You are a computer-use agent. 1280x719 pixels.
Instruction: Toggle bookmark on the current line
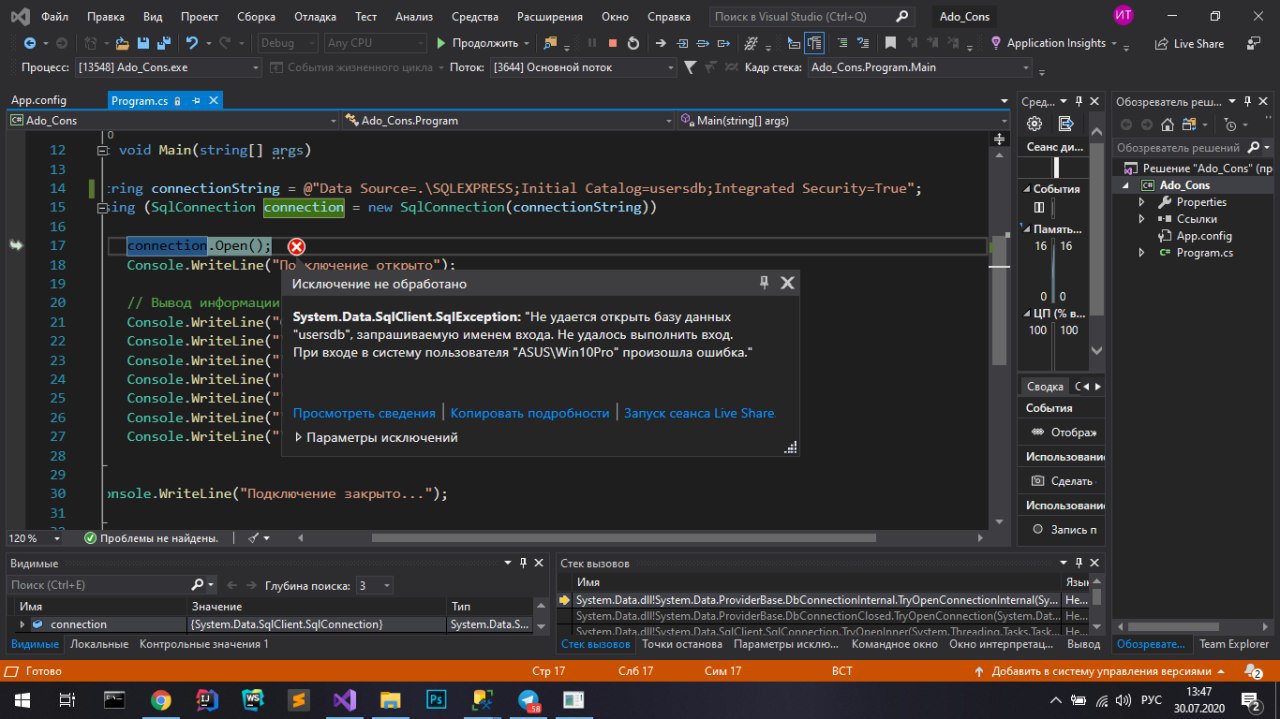tap(890, 43)
